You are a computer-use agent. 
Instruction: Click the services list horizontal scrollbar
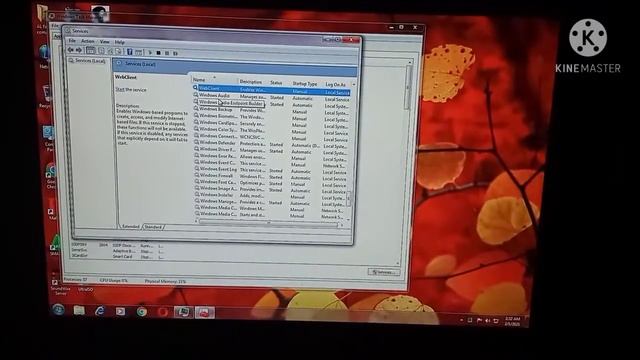click(x=268, y=223)
